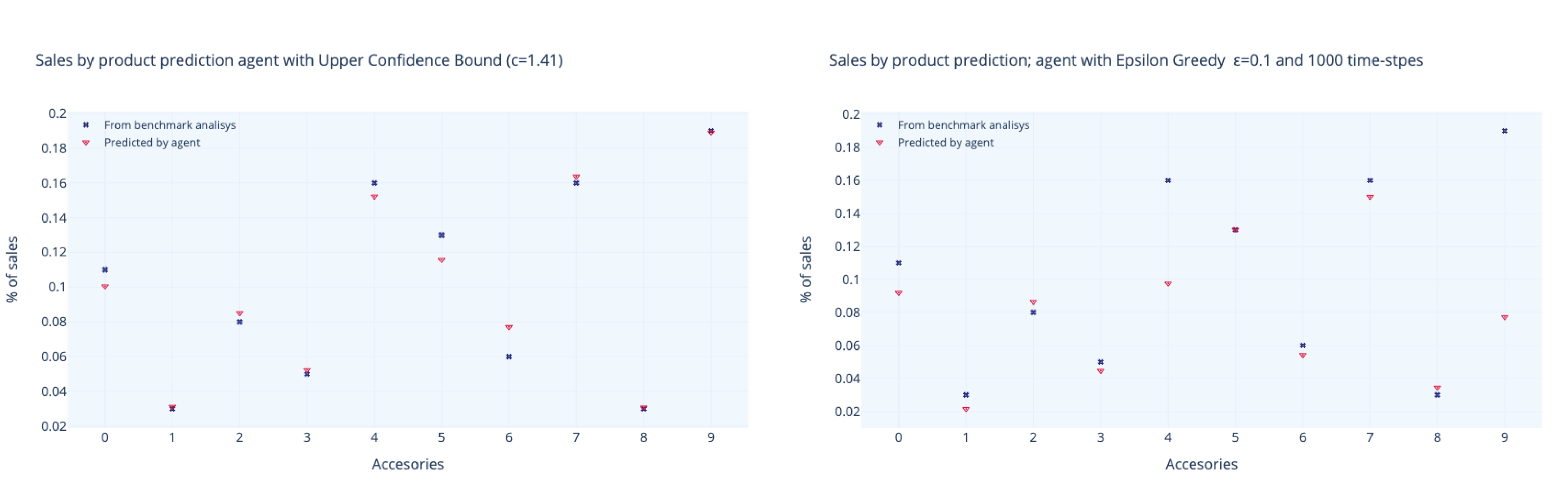Click predicted marker for accessory 5 in UCB chart

click(442, 260)
